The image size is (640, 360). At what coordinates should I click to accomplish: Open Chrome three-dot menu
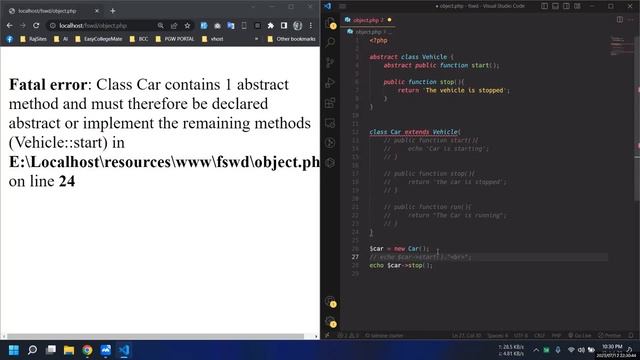(x=311, y=25)
